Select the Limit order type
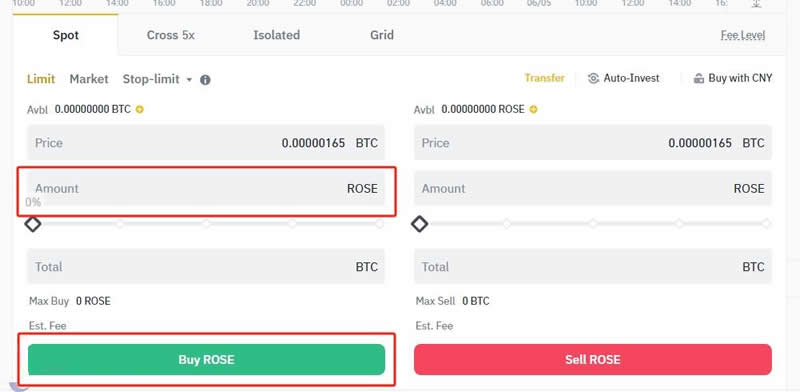Screen dimensions: 800x392 (41, 79)
